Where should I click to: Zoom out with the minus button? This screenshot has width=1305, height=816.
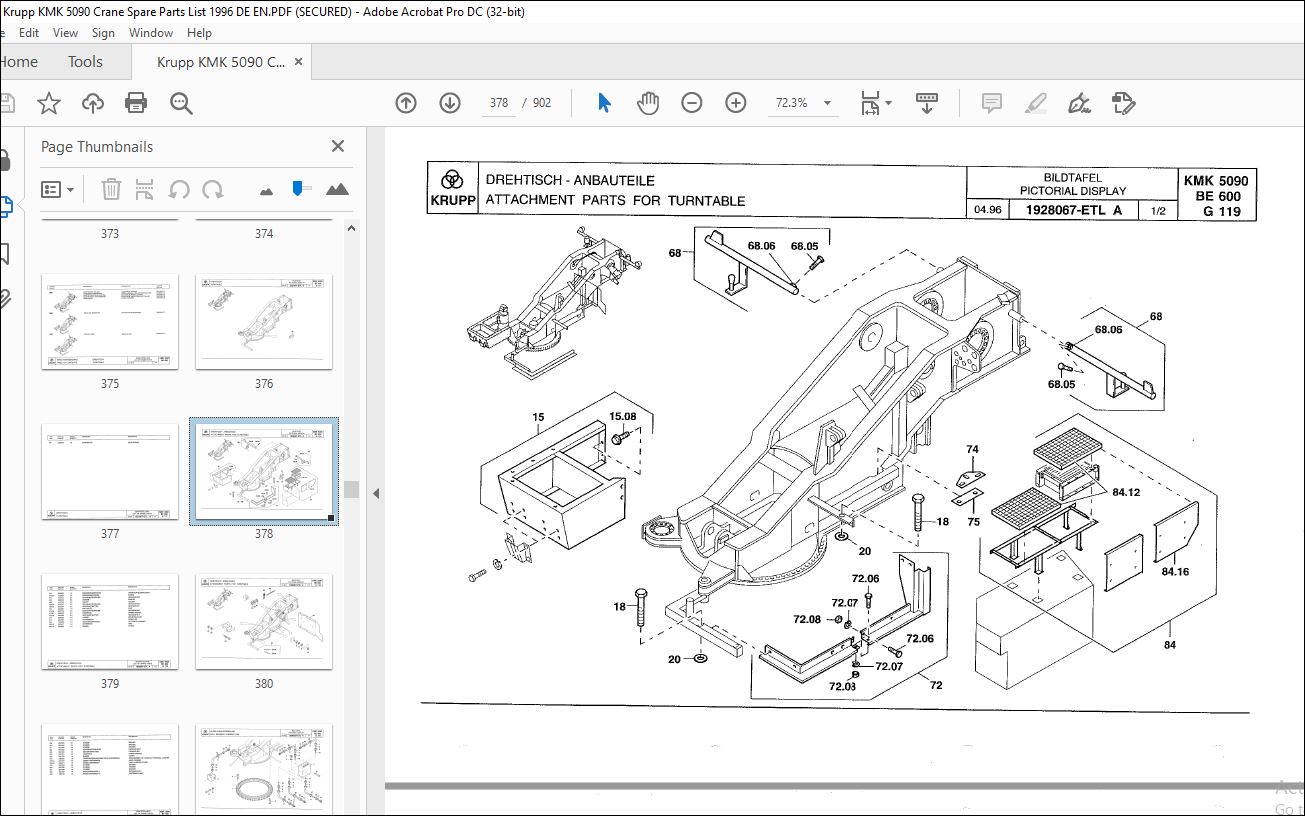(x=692, y=102)
